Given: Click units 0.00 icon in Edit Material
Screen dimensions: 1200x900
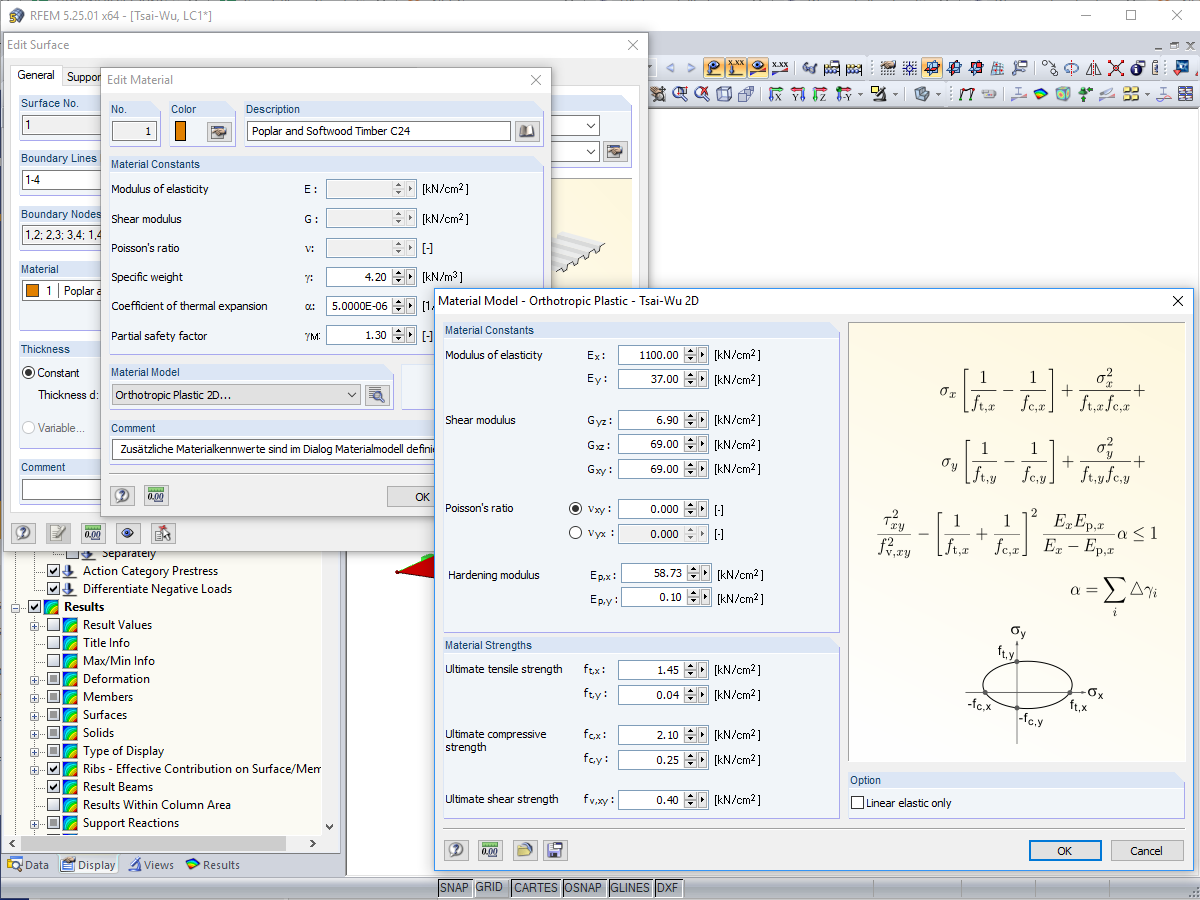Looking at the screenshot, I should [x=156, y=495].
